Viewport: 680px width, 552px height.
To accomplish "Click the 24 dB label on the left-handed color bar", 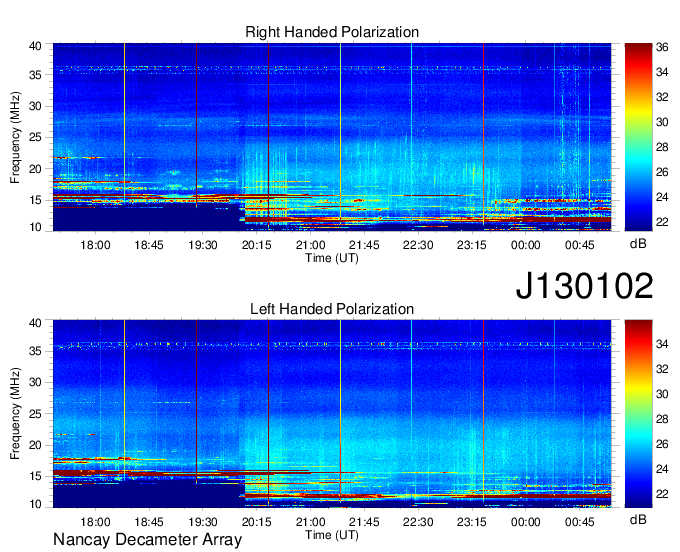I will 662,469.
